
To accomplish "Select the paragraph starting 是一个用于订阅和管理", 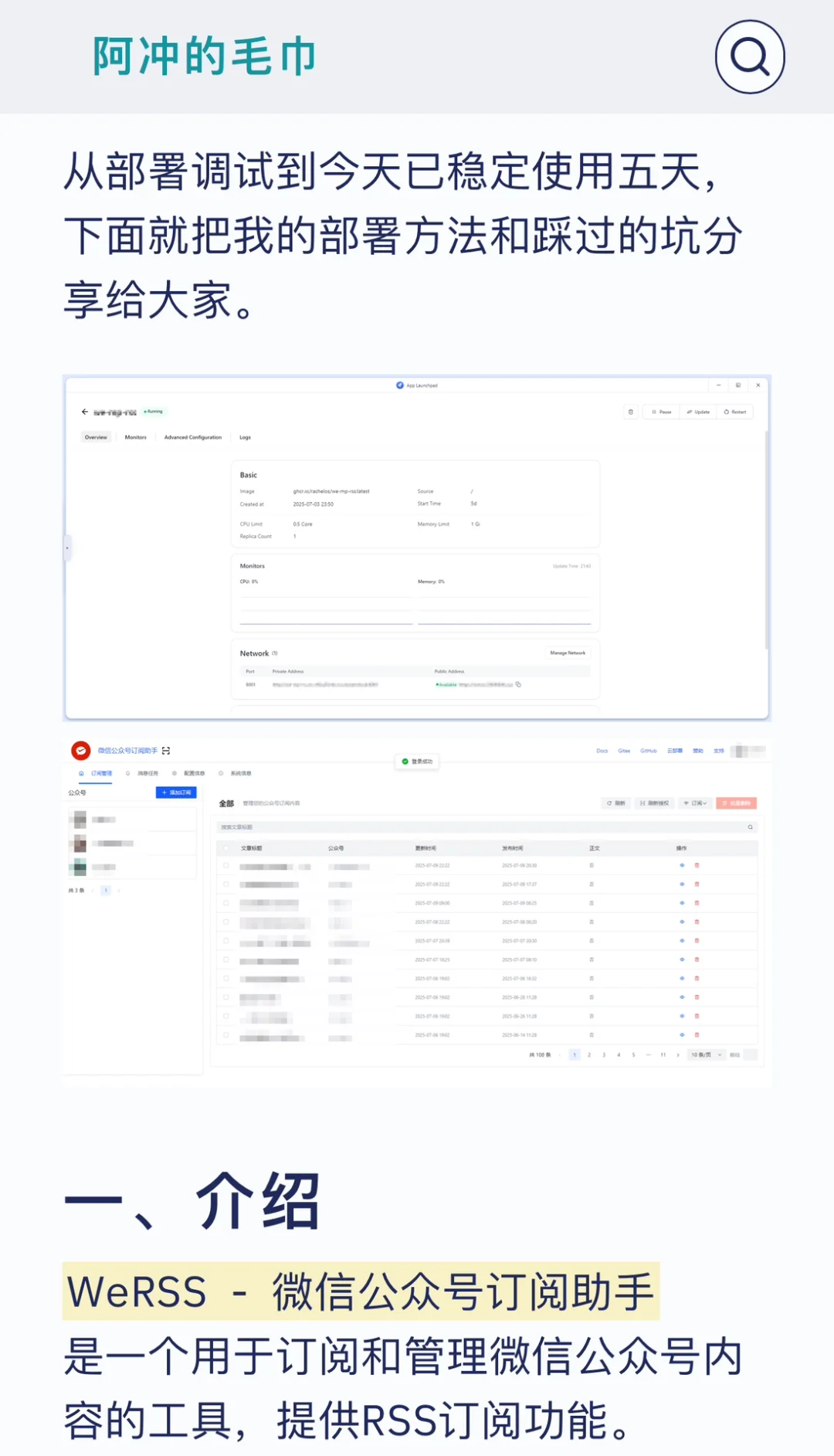I will (x=403, y=1389).
